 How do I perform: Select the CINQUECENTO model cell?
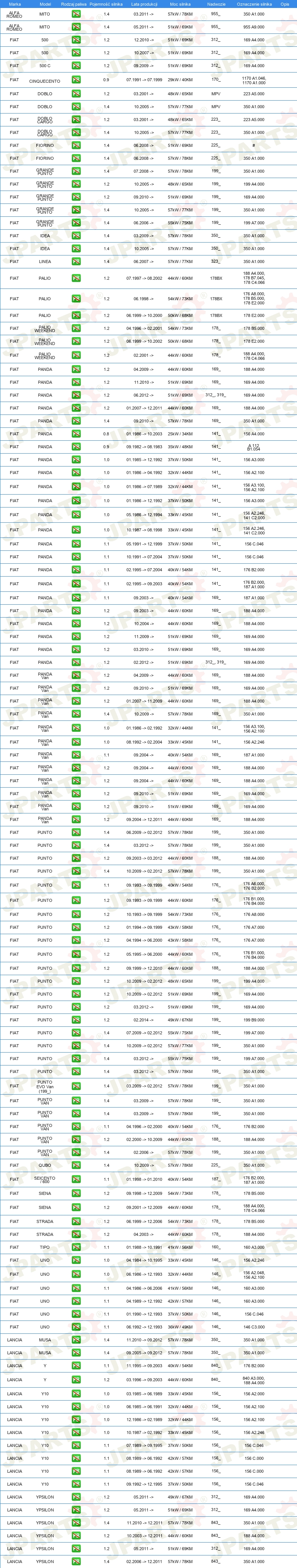[x=45, y=81]
